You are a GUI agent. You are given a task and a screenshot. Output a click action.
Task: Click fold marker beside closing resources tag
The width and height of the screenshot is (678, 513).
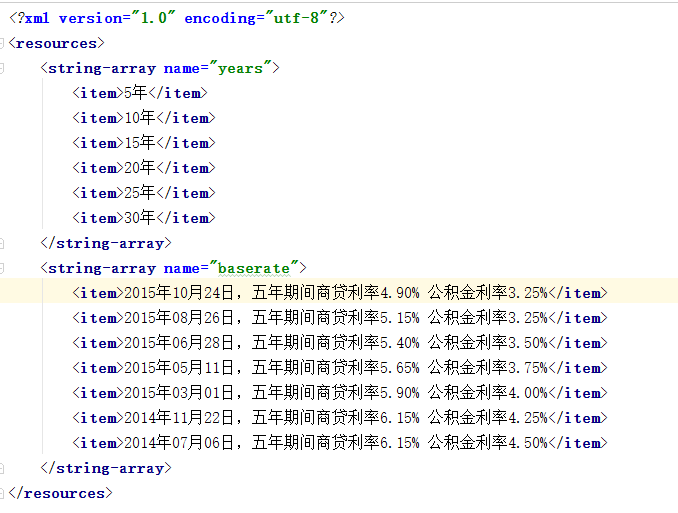click(1, 493)
